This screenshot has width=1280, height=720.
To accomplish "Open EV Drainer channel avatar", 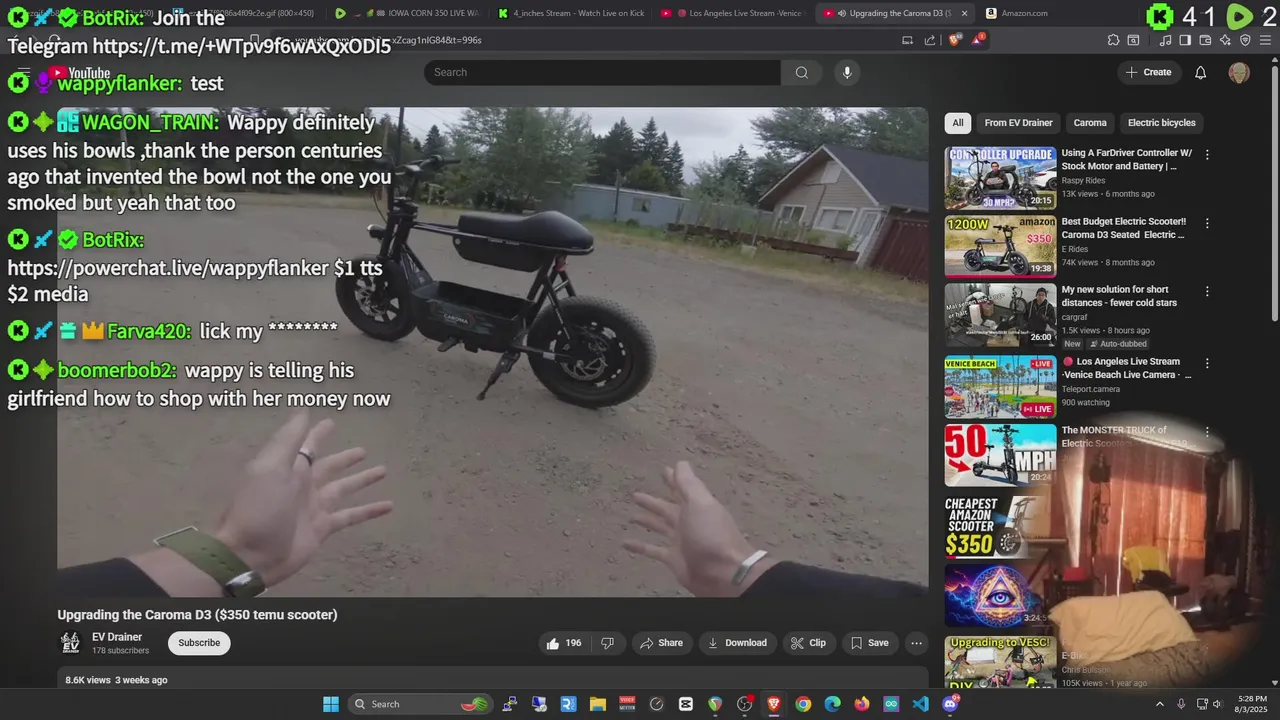I will click(x=70, y=643).
